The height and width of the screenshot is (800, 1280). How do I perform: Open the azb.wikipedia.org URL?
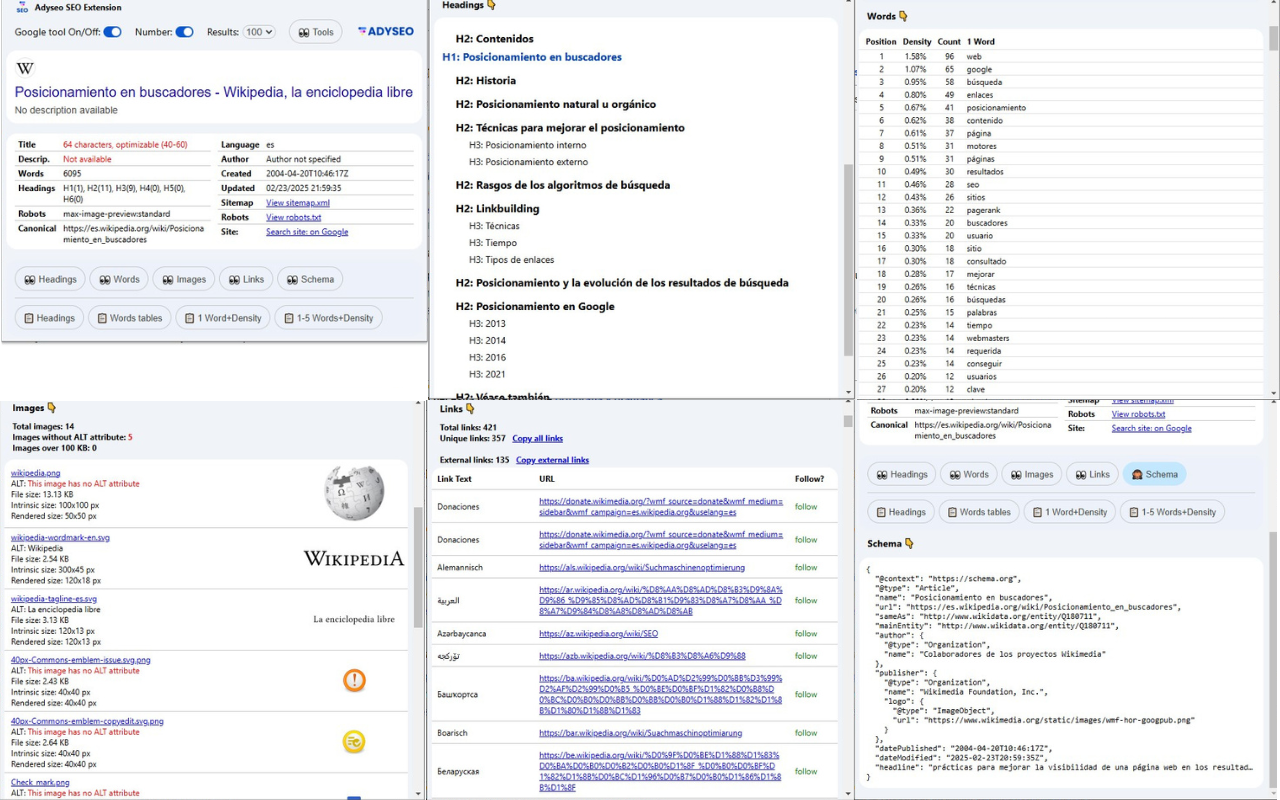642,656
